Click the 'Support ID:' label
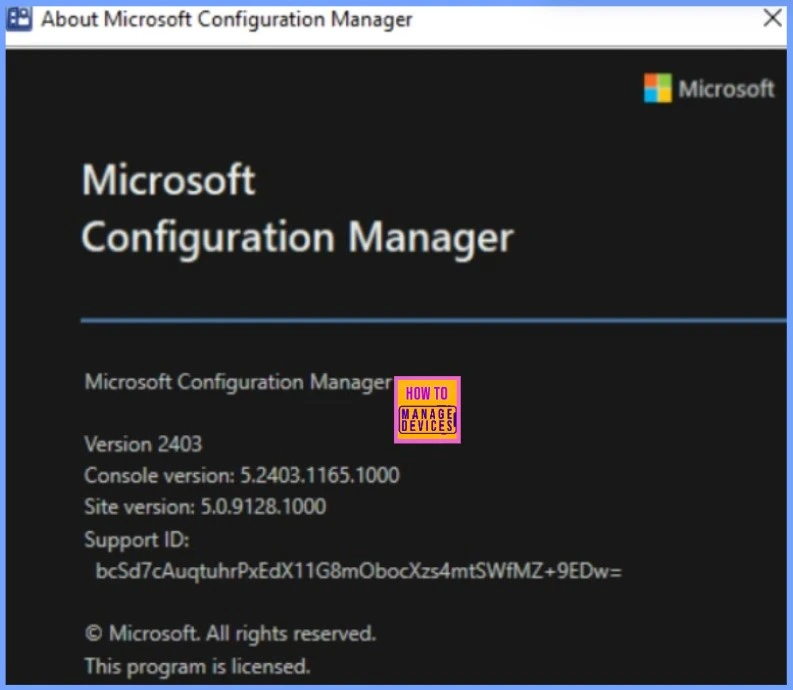Viewport: 793px width, 690px height. (137, 540)
